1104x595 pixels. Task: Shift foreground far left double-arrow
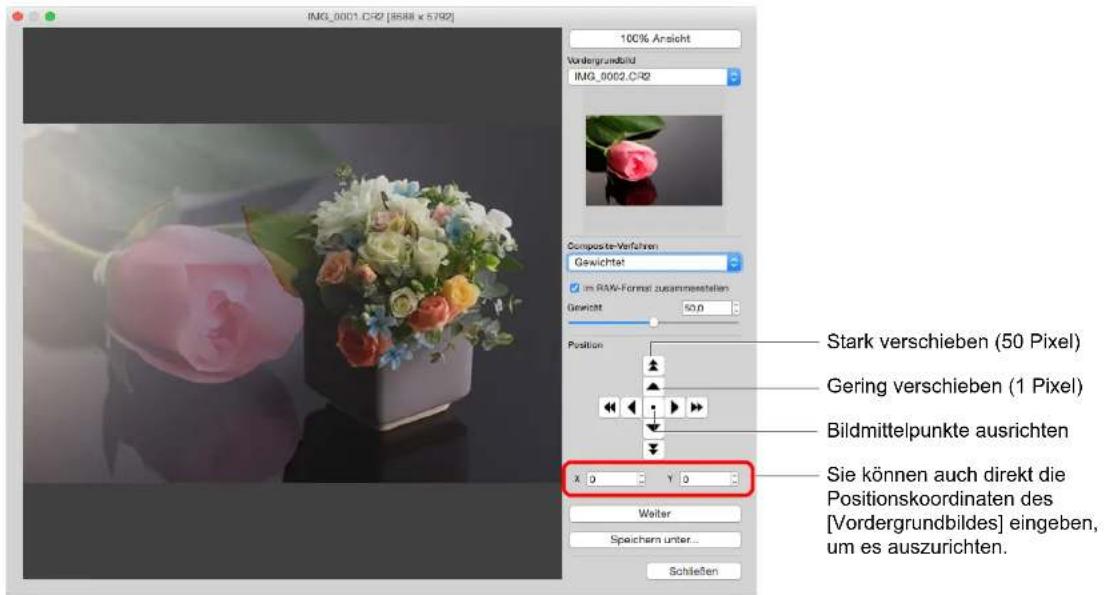point(610,407)
